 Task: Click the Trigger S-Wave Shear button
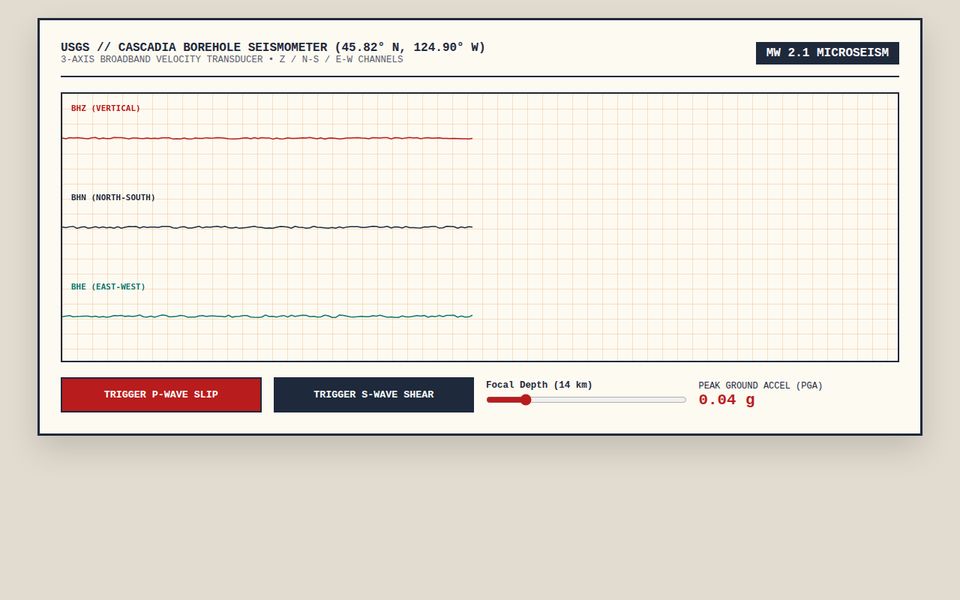tap(373, 395)
